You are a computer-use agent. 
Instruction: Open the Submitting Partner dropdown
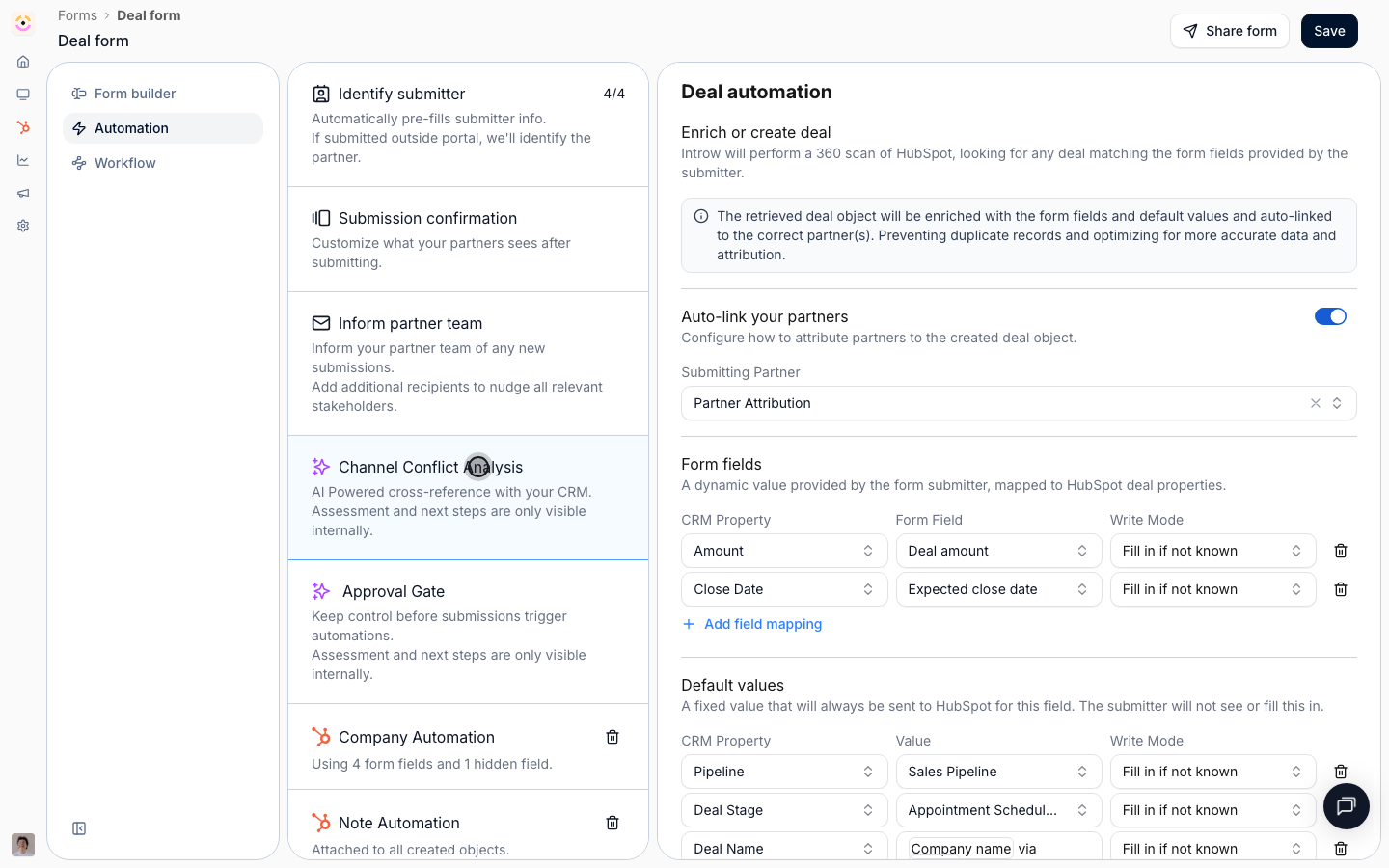(x=1019, y=403)
